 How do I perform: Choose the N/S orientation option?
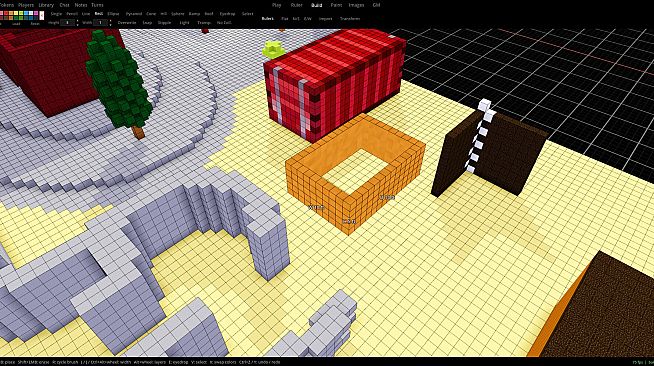coord(296,19)
